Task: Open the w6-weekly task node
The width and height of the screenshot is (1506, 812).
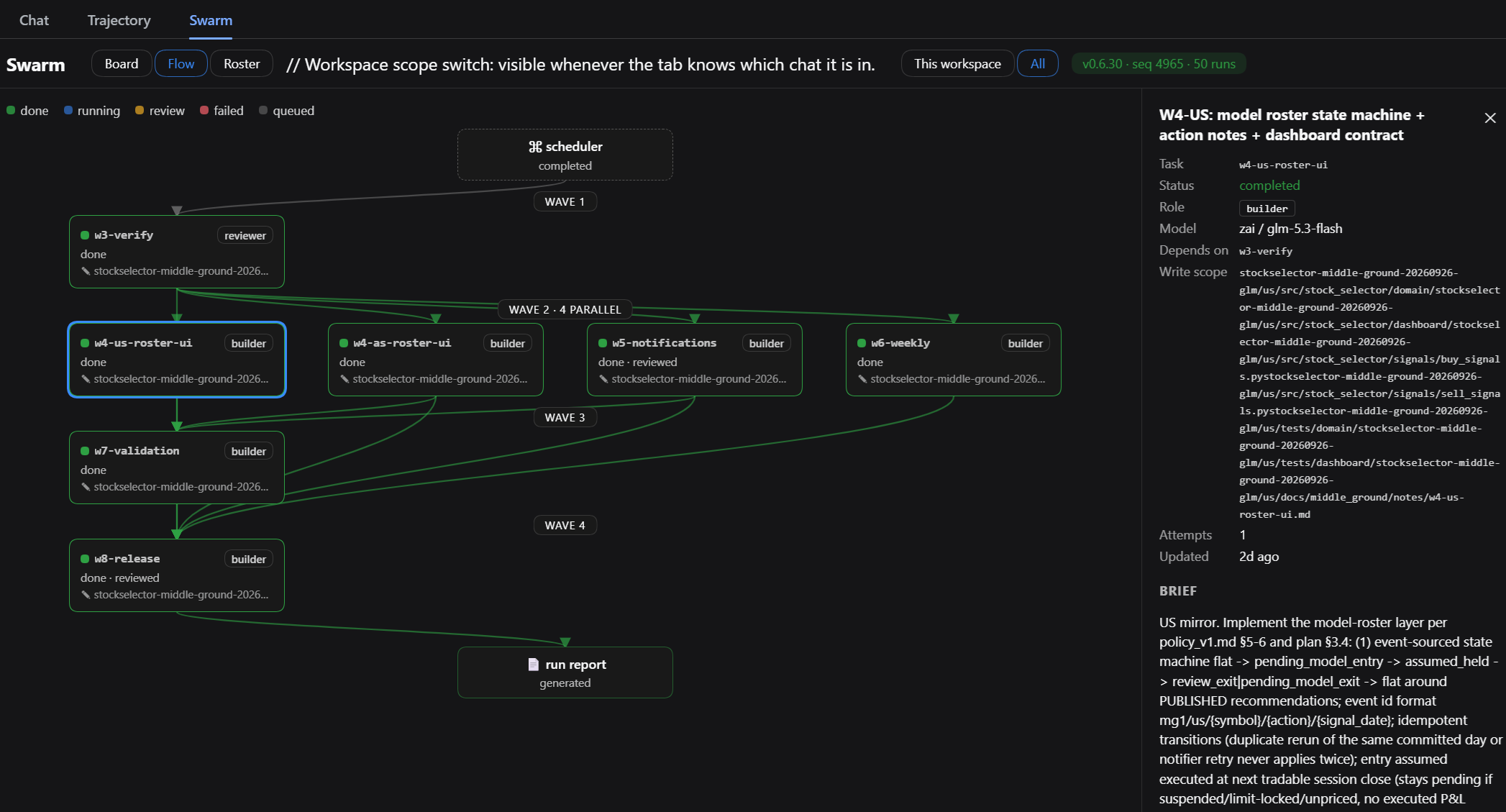Action: pyautogui.click(x=954, y=360)
